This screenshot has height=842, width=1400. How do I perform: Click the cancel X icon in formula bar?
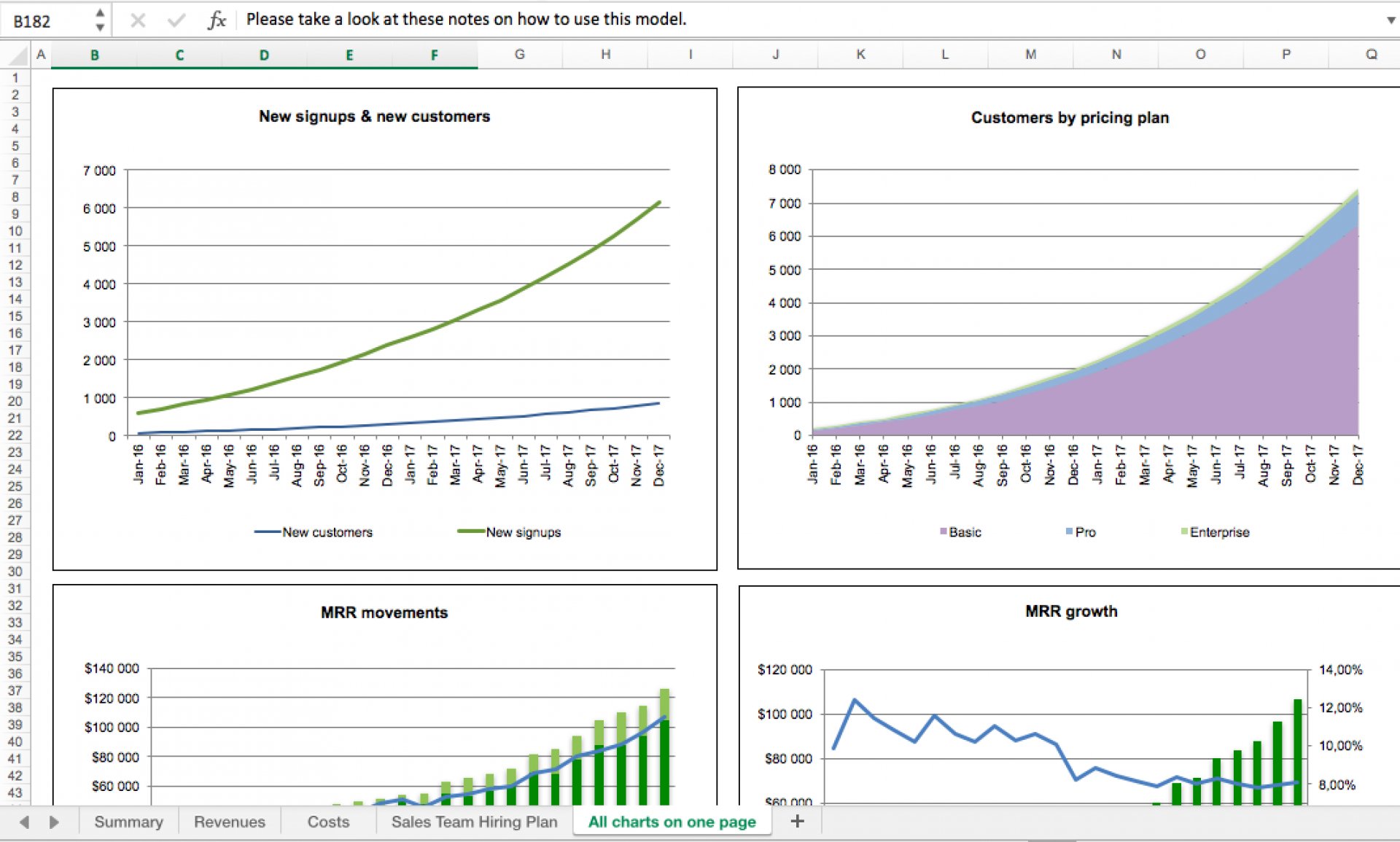(x=138, y=20)
